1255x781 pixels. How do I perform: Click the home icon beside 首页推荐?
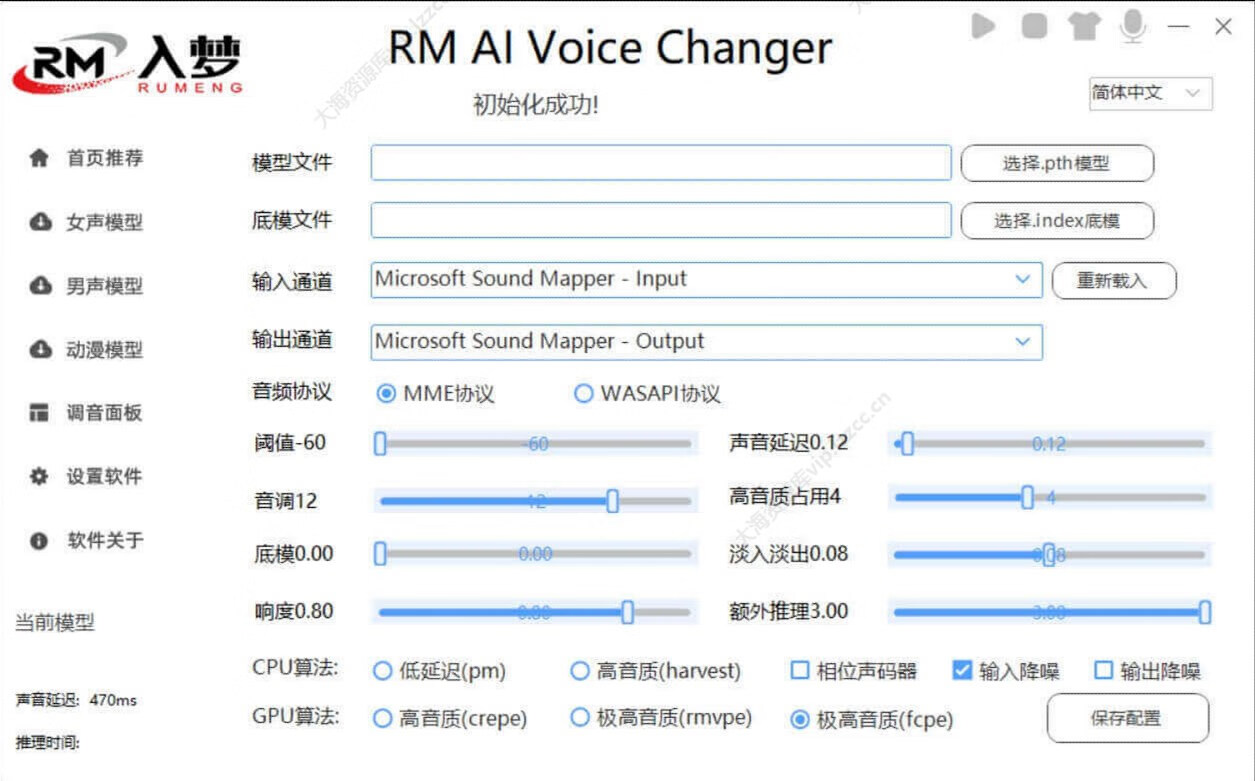click(39, 158)
